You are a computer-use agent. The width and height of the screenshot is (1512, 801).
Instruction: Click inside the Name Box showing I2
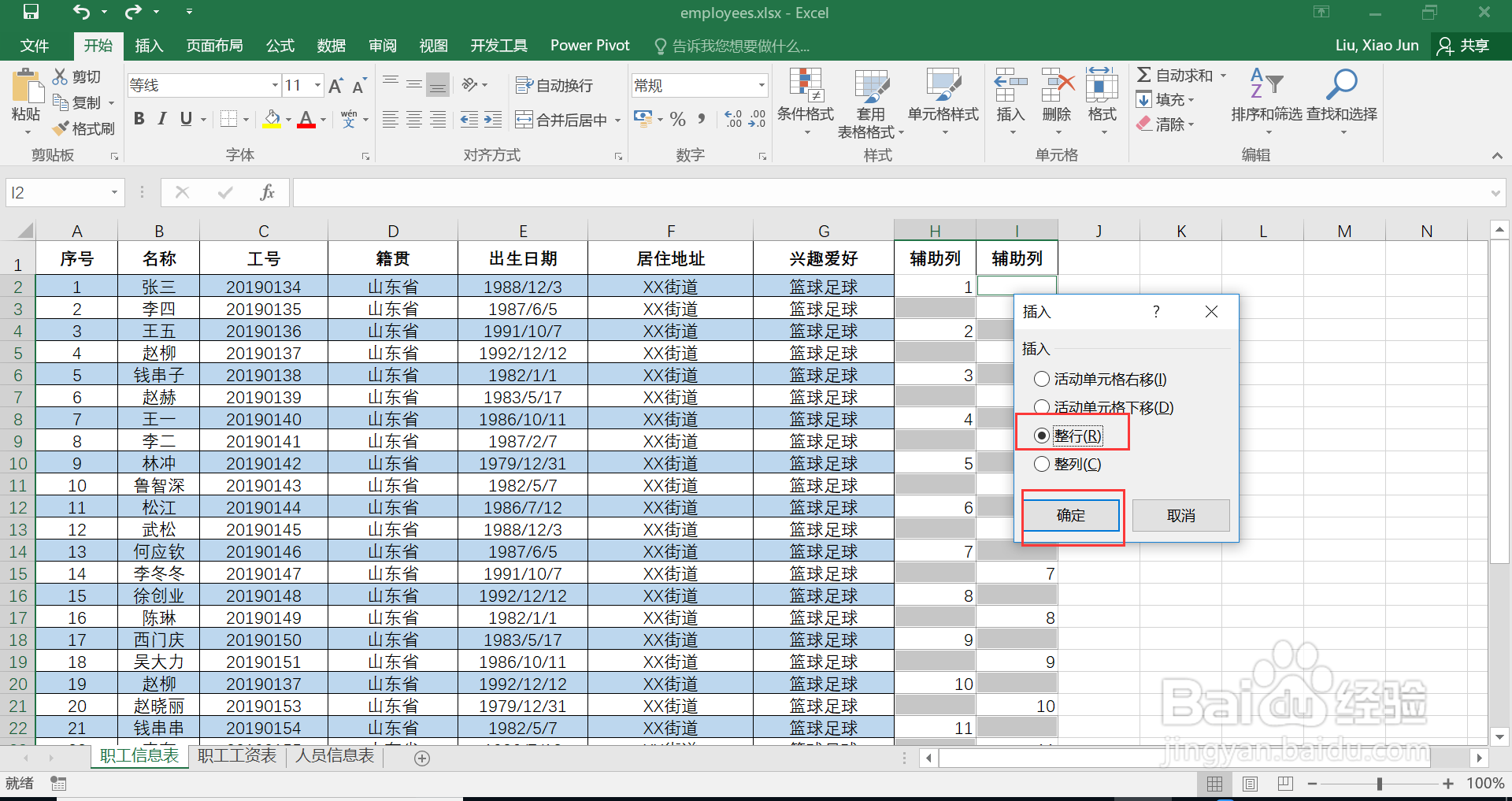[55, 192]
